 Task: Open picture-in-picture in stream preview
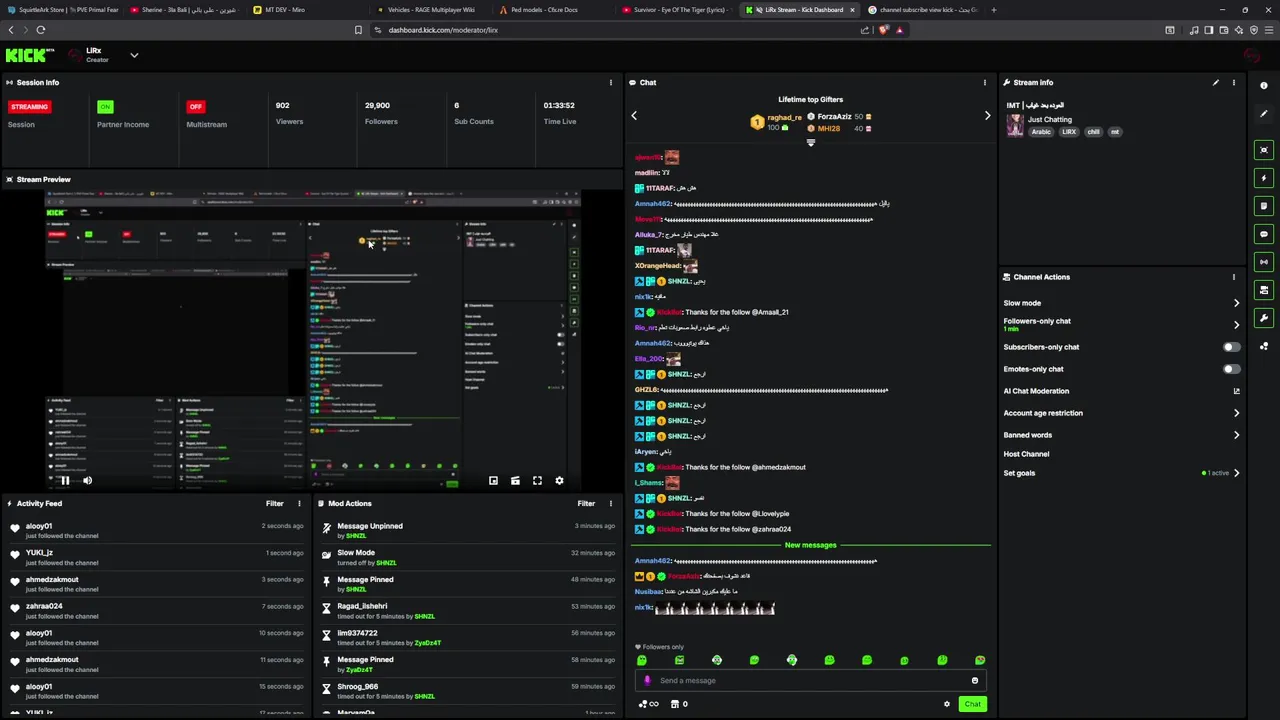493,481
